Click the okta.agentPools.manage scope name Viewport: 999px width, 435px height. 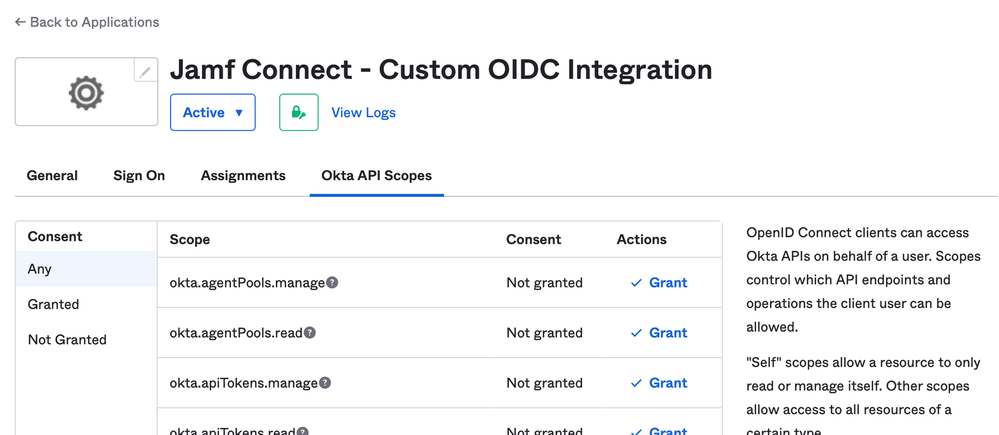point(247,283)
